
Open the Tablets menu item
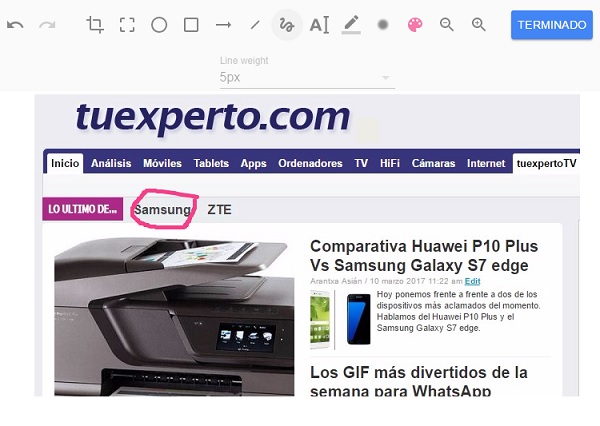(211, 163)
